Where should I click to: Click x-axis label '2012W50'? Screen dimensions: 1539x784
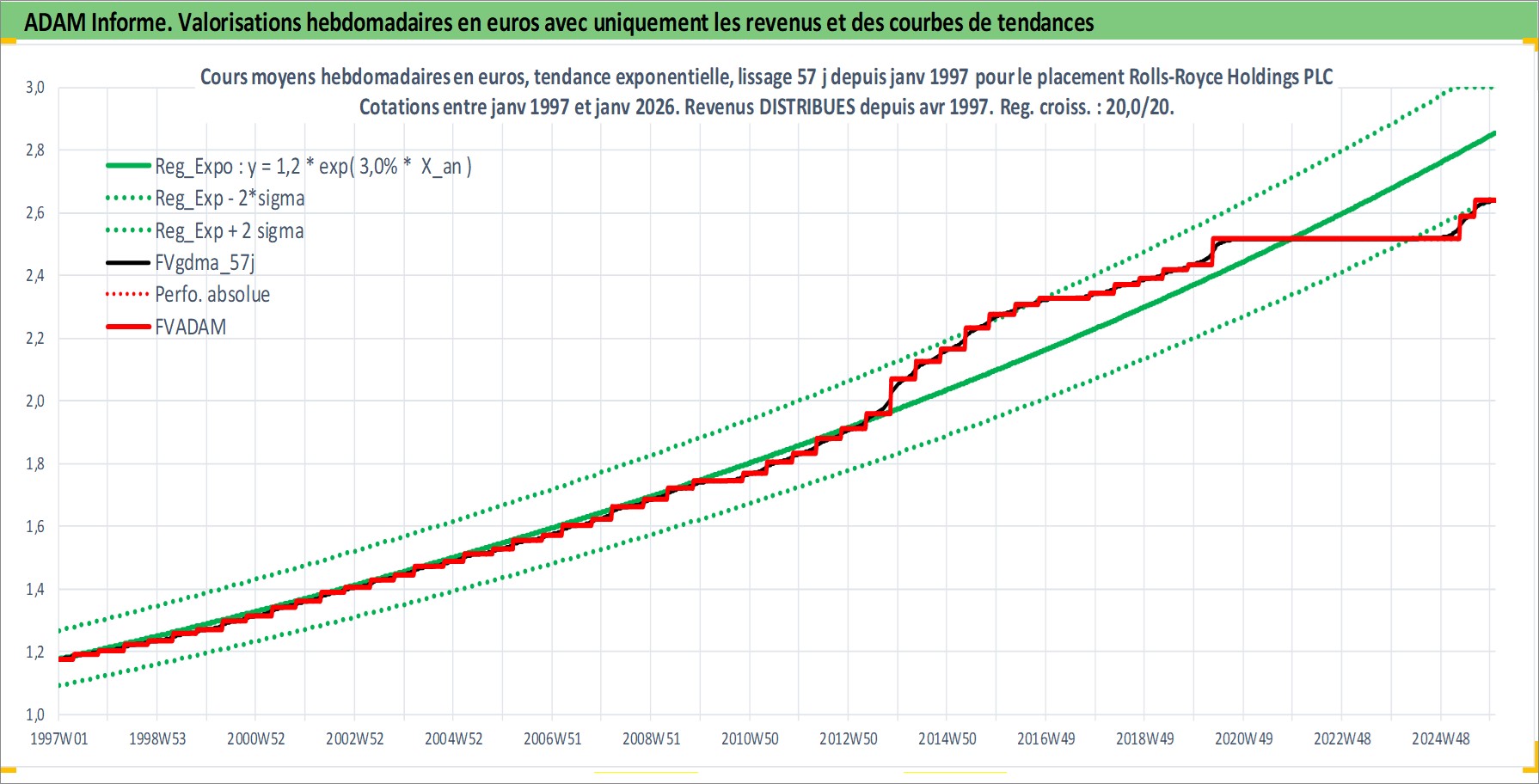coord(849,739)
